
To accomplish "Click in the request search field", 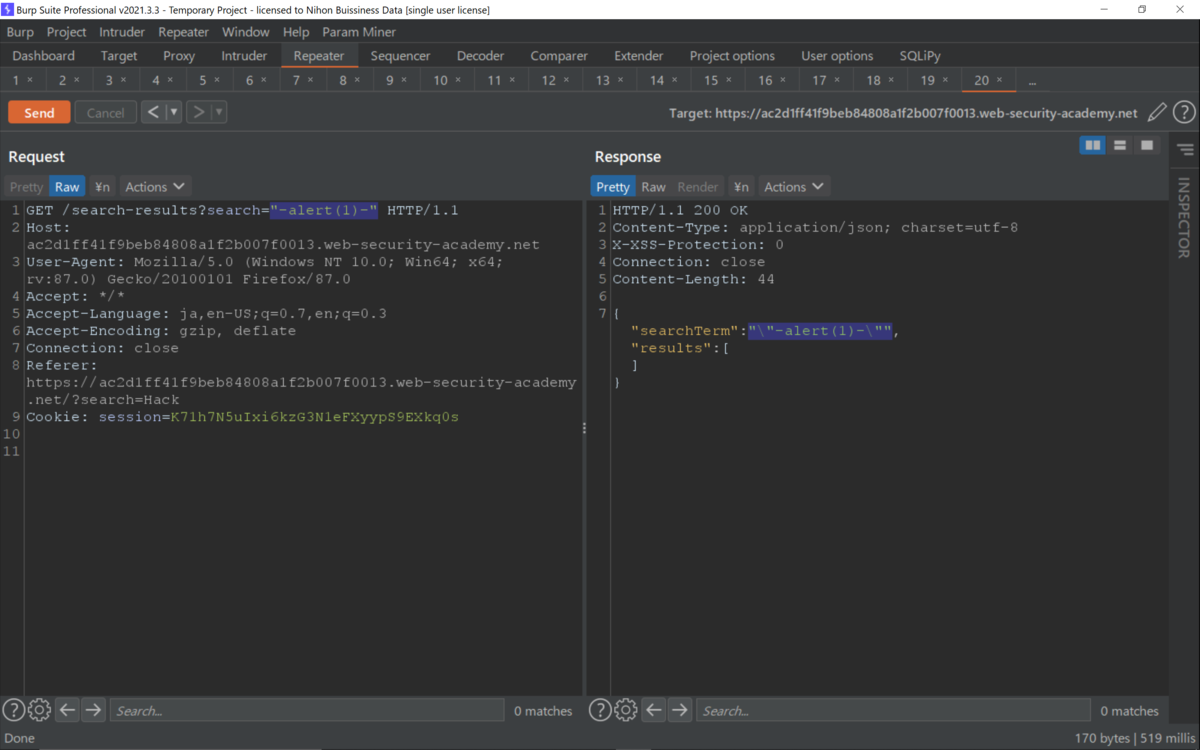I will pos(306,710).
